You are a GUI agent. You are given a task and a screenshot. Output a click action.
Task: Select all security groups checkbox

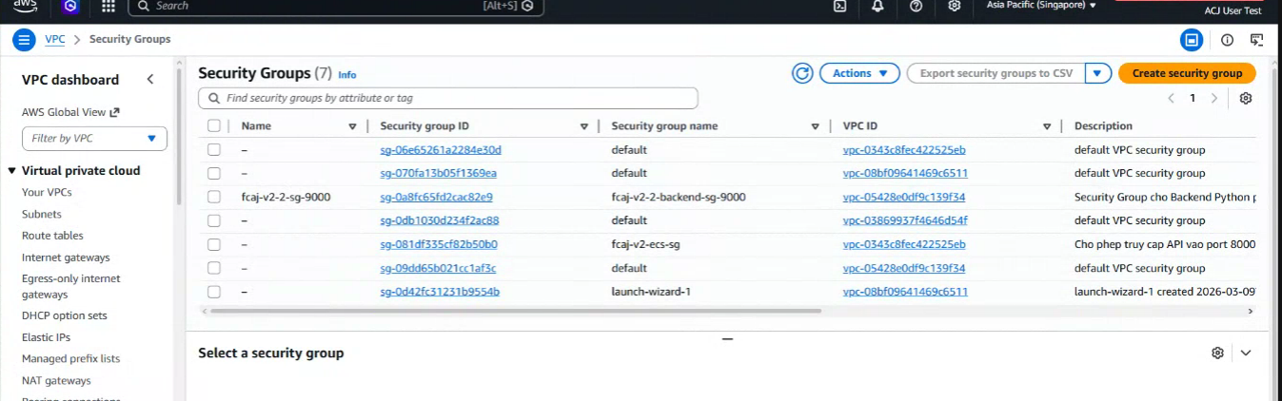pyautogui.click(x=214, y=126)
